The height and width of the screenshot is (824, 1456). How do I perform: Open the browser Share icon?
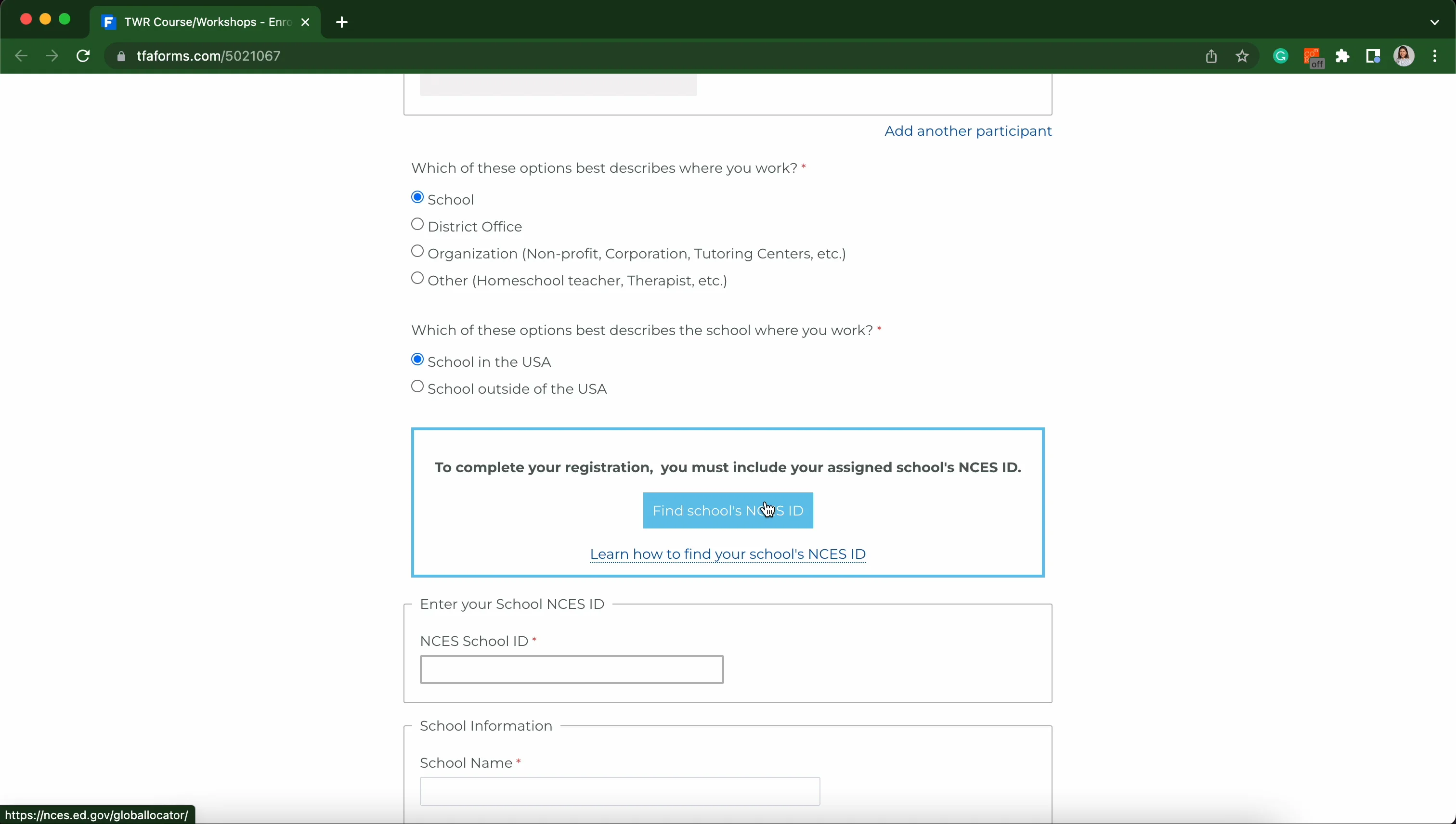click(1211, 56)
